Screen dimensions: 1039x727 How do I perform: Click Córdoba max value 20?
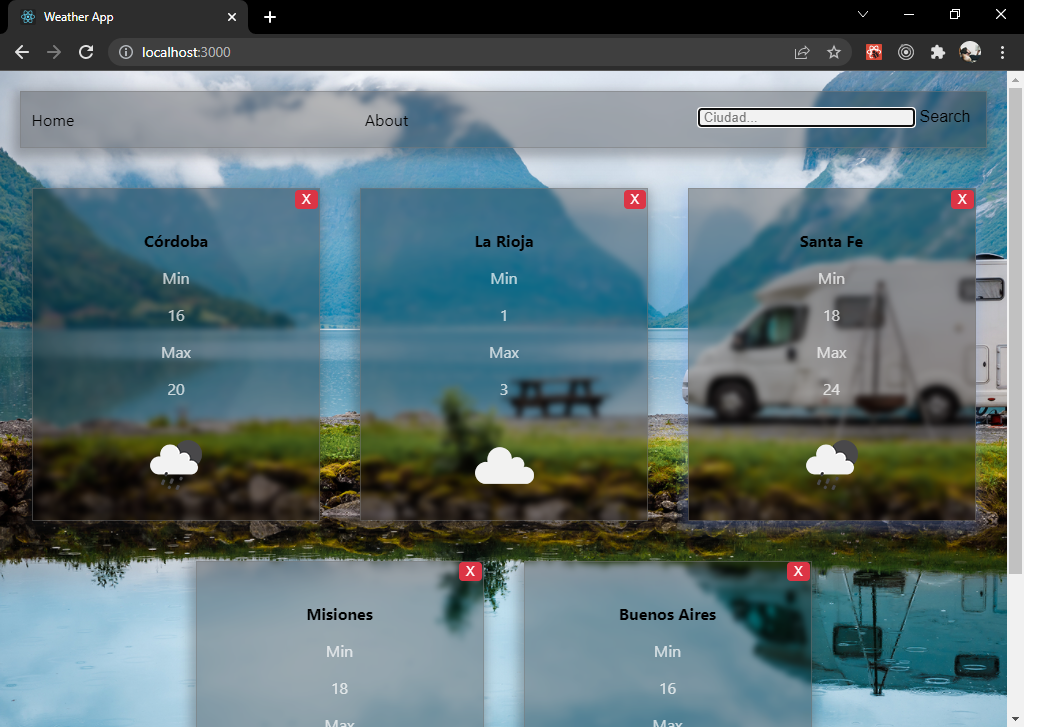coord(176,390)
